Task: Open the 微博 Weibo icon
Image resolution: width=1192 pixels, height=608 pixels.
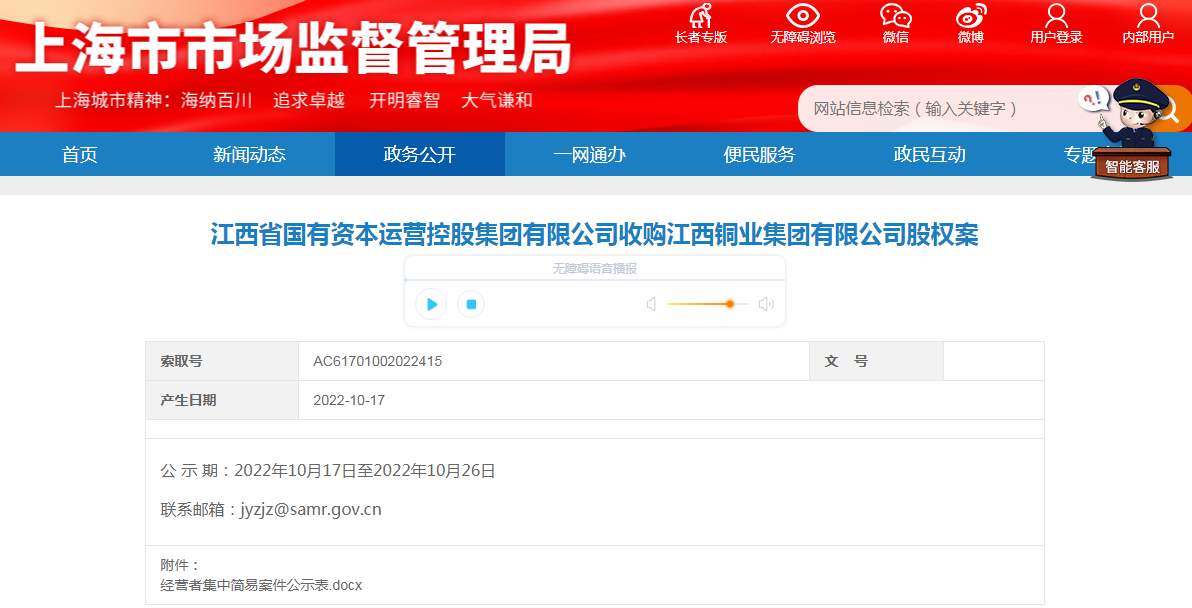Action: click(971, 15)
